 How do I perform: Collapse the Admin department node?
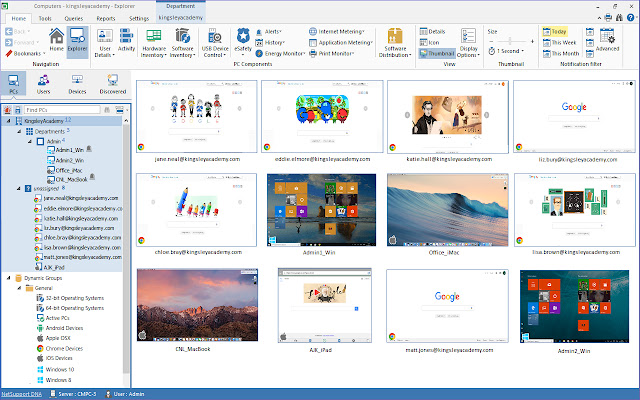point(29,141)
